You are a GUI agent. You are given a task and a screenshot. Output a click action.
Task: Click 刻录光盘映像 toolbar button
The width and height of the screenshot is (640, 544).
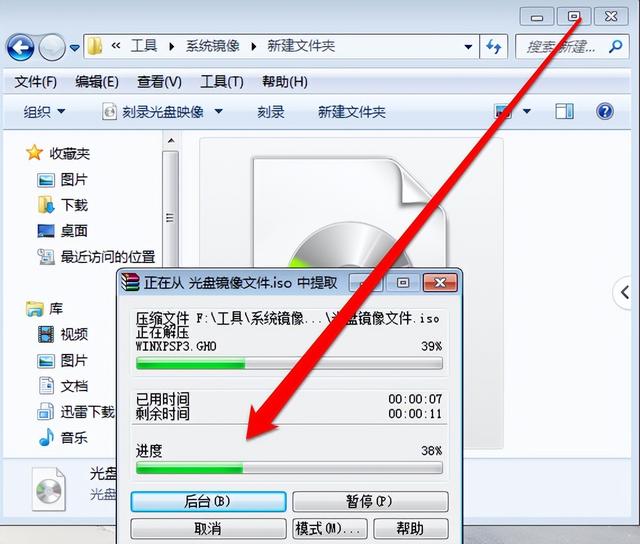tap(153, 111)
